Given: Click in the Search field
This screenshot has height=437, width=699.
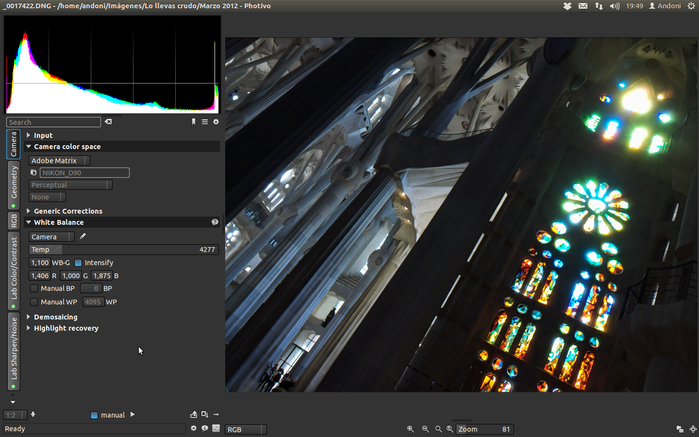Looking at the screenshot, I should 53,122.
